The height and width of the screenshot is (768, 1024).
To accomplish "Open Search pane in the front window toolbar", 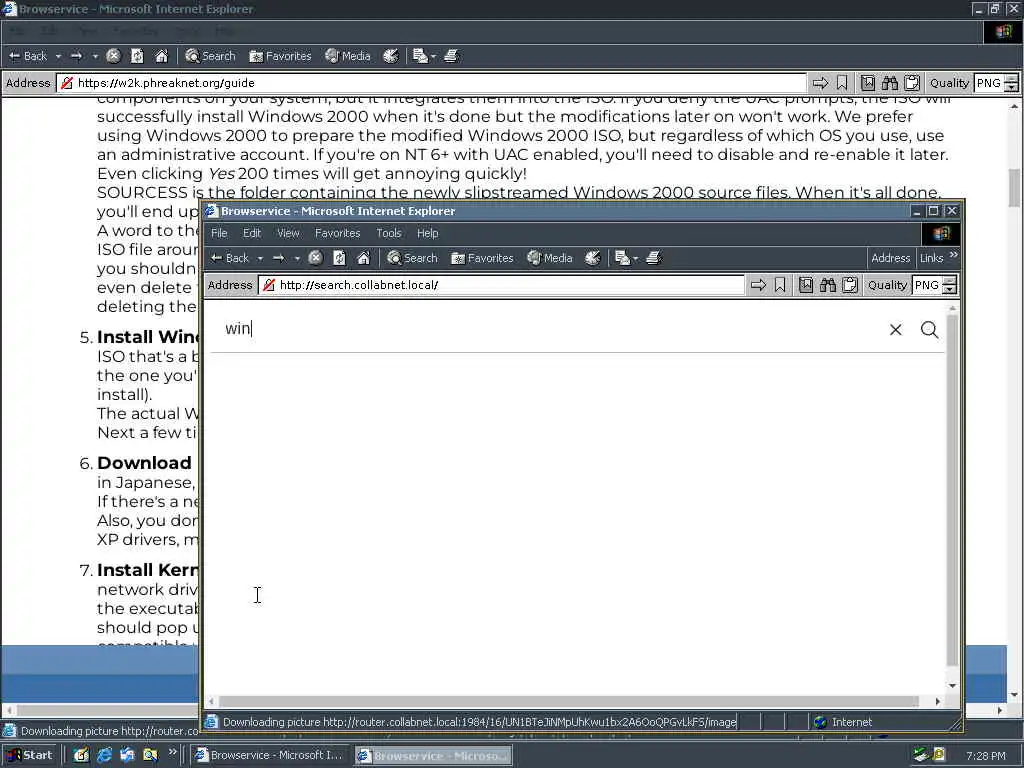I will point(412,258).
